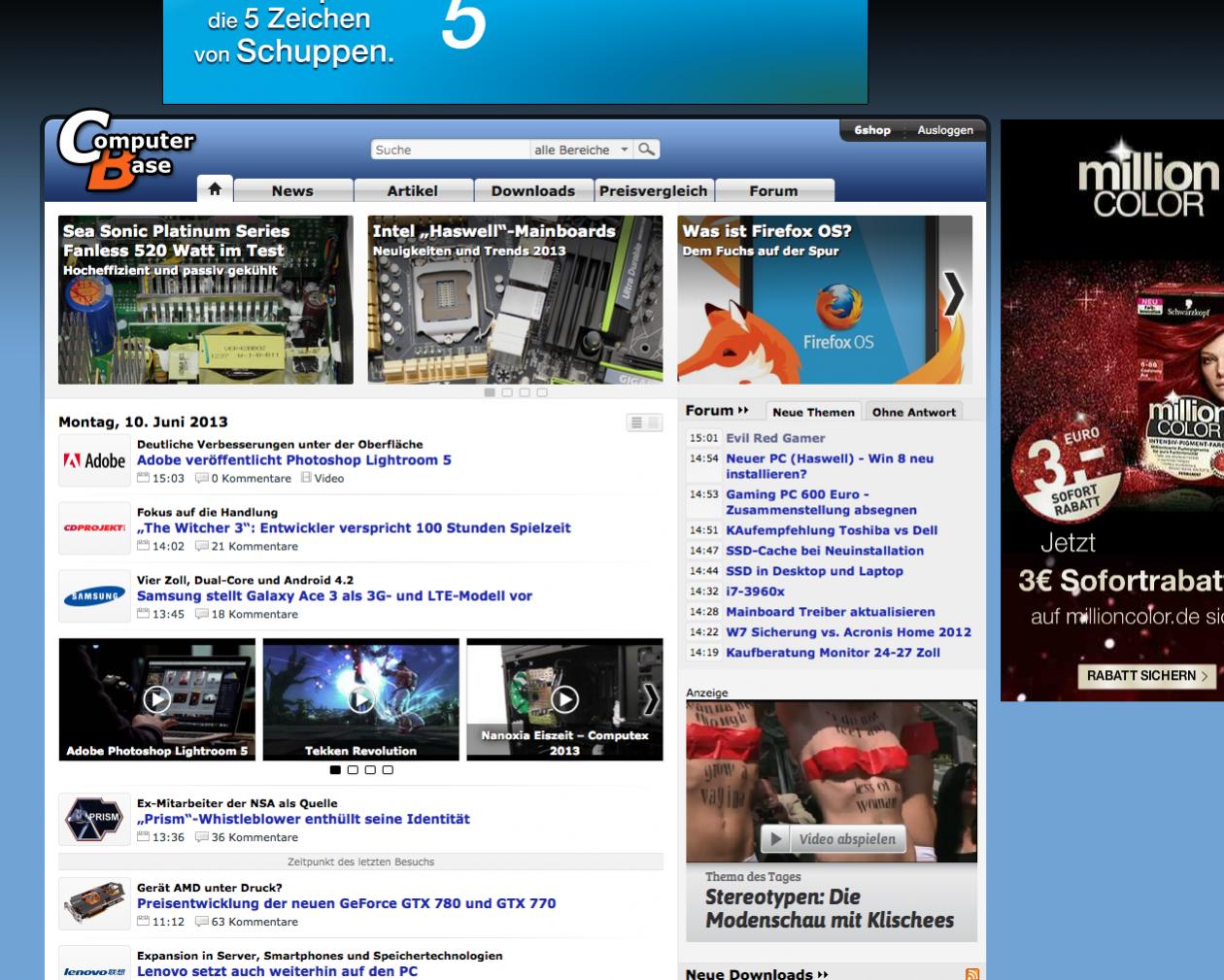
Task: Play Adobe Photoshop Lightroom 5 video
Action: (156, 699)
